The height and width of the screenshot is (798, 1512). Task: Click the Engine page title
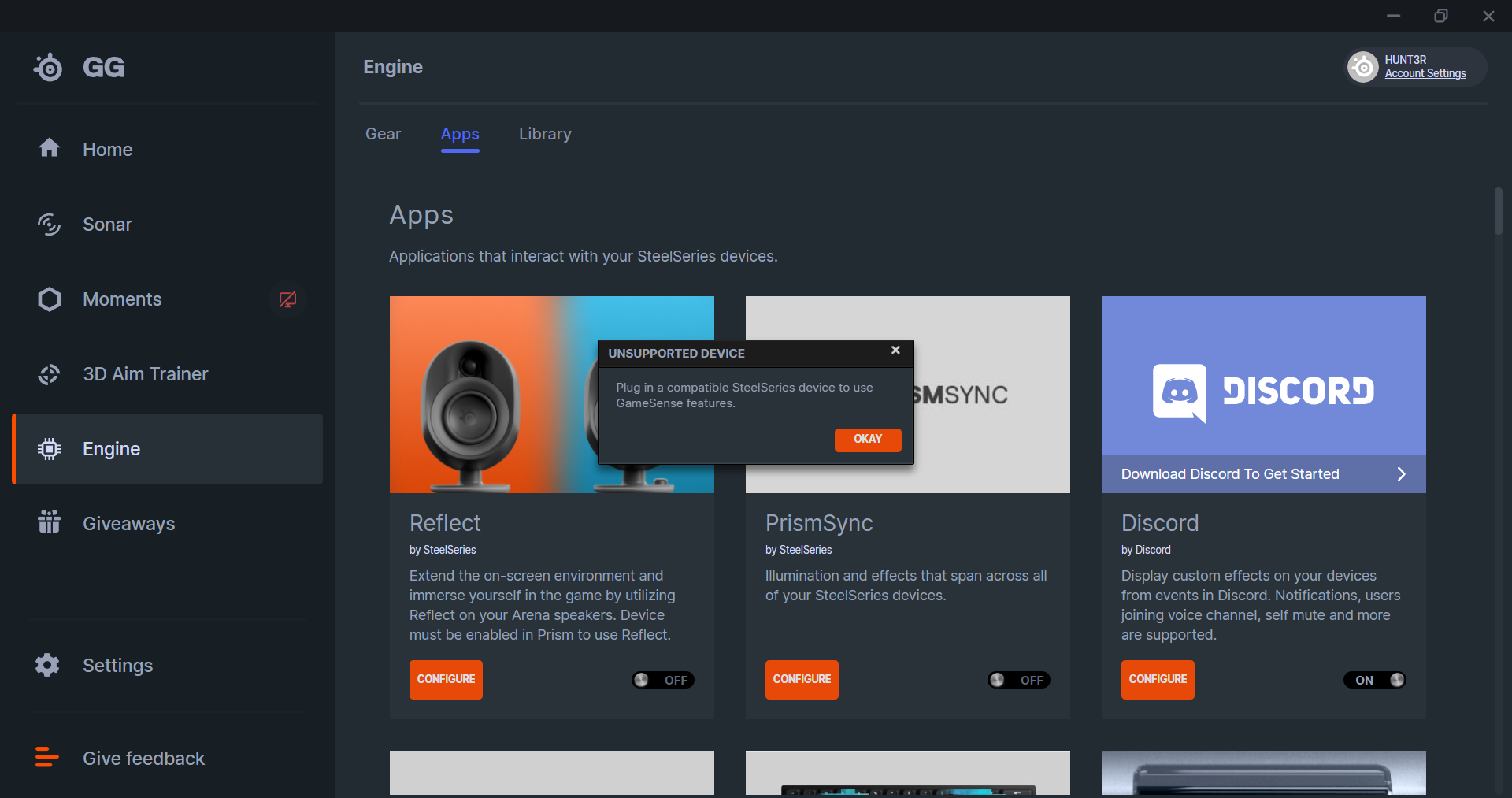(x=393, y=68)
